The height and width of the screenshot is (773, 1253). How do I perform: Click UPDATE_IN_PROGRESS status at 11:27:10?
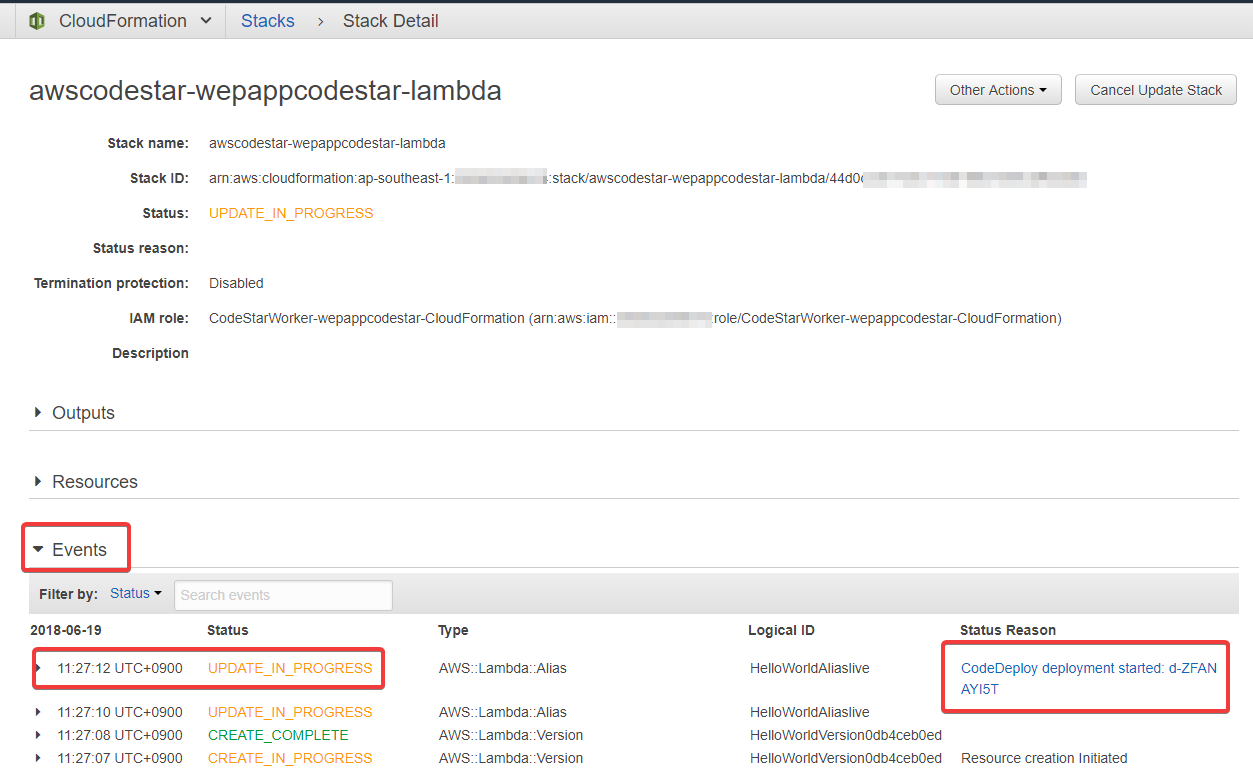tap(290, 712)
